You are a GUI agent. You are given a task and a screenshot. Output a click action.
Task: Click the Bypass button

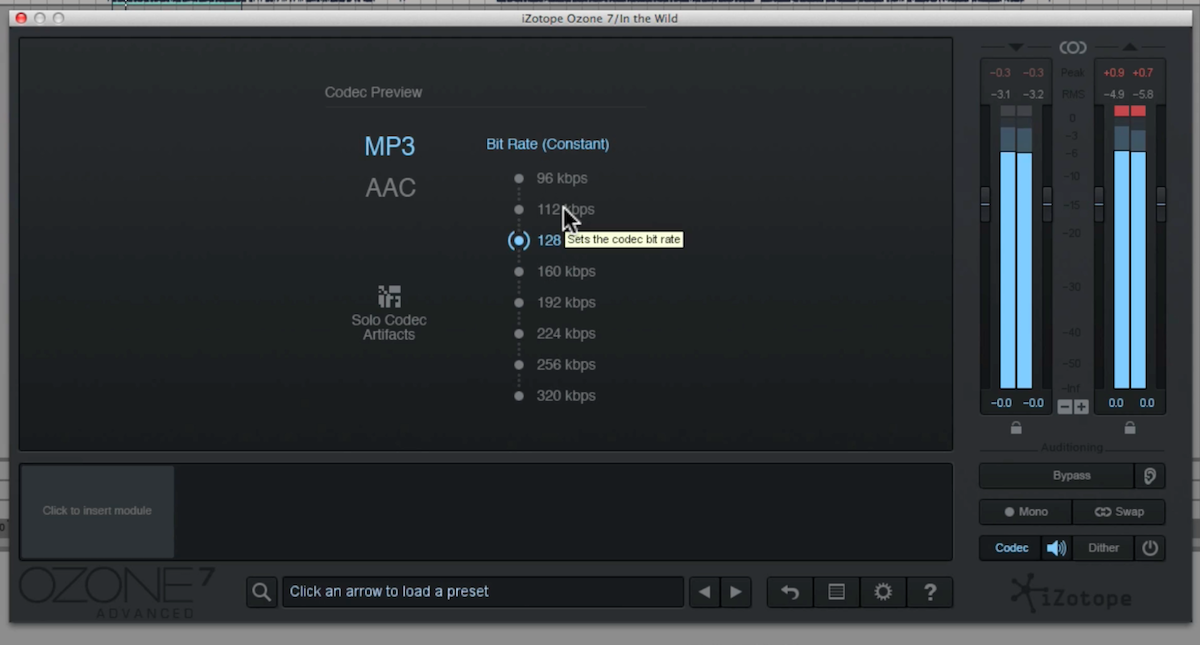[x=1057, y=476]
